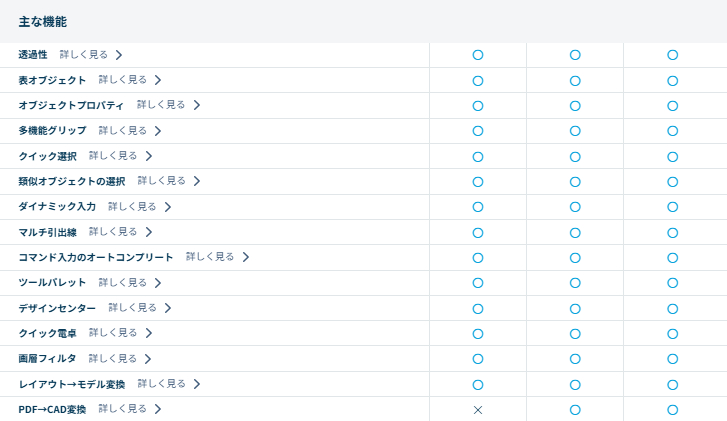Click the chevron beside クイック選択
This screenshot has height=421, width=727.
(x=148, y=156)
